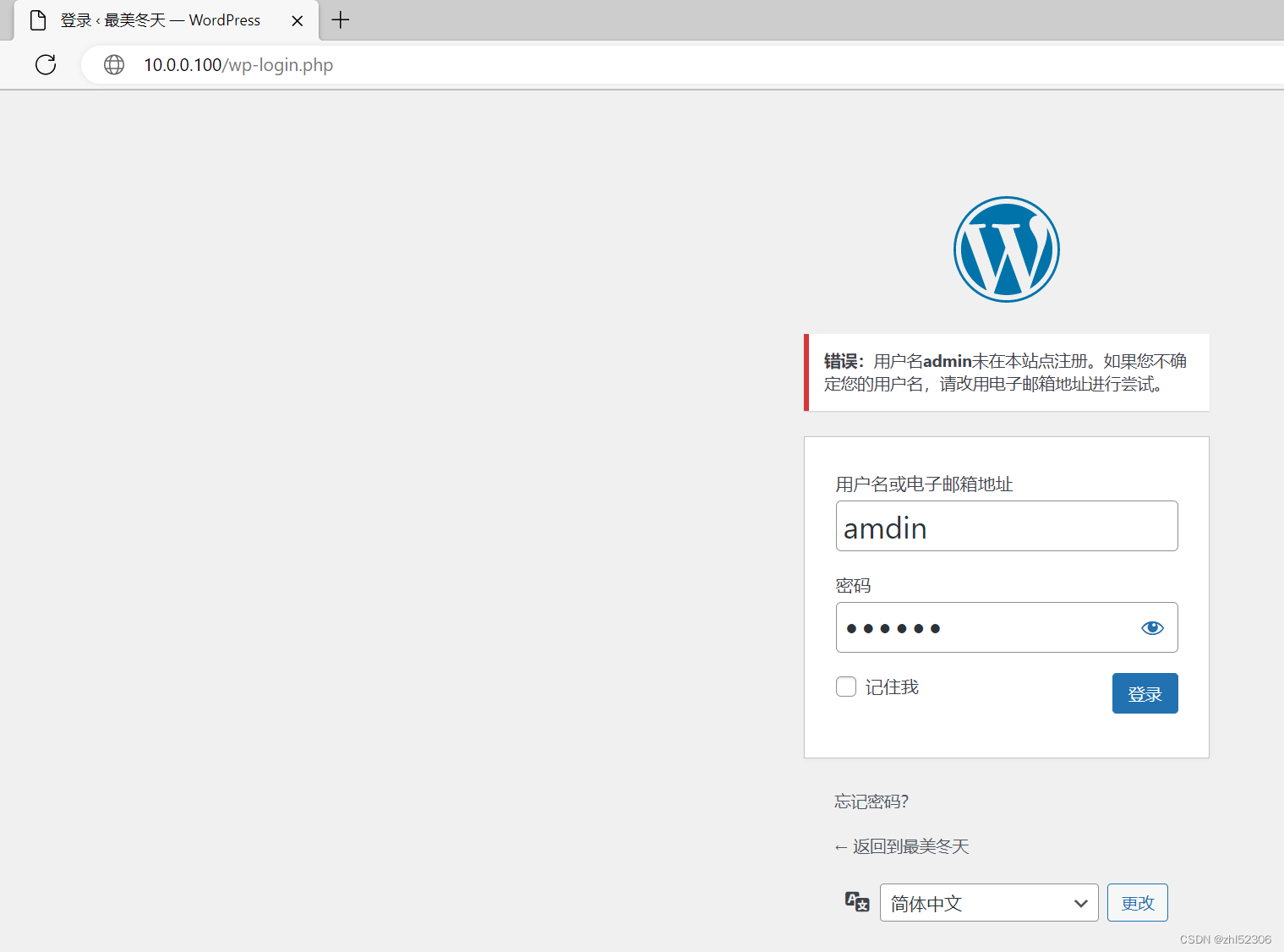The image size is (1284, 952).
Task: Show the password with eye icon
Action: [1152, 627]
